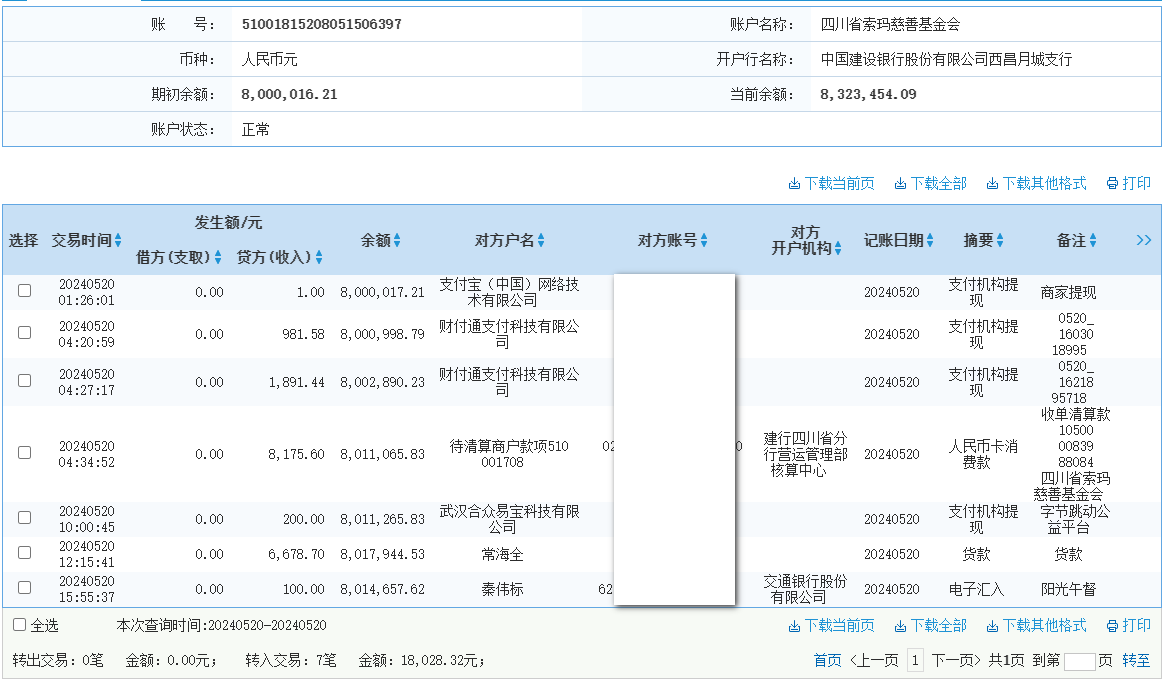Click 选择 column header
This screenshot has height=681, width=1165.
tap(23, 241)
